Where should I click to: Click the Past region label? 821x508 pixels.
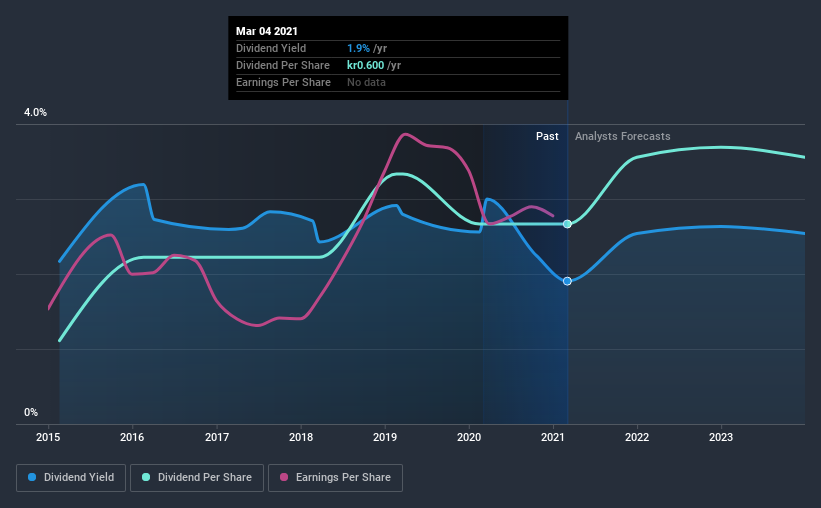pos(547,136)
